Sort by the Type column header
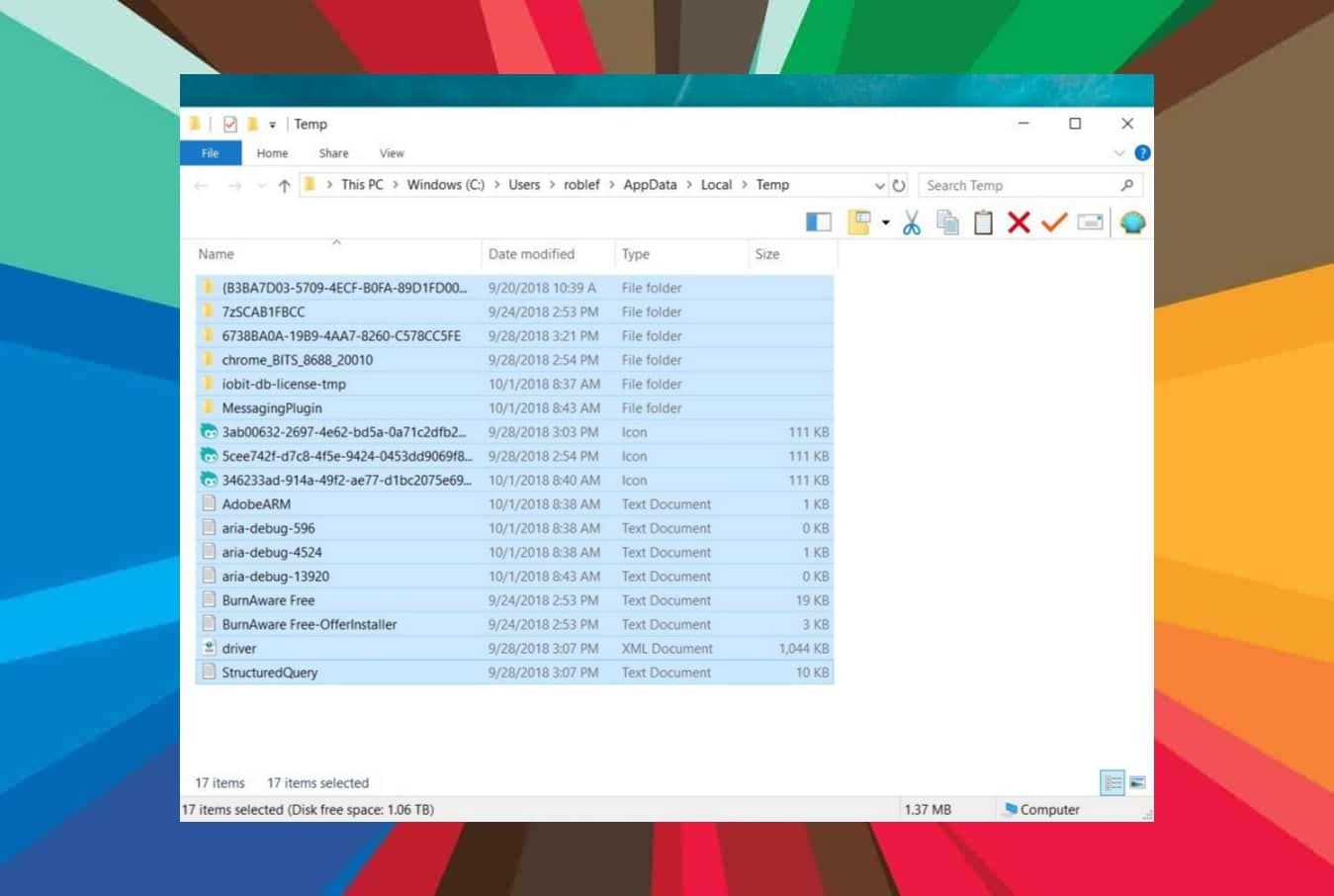1334x896 pixels. [680, 254]
